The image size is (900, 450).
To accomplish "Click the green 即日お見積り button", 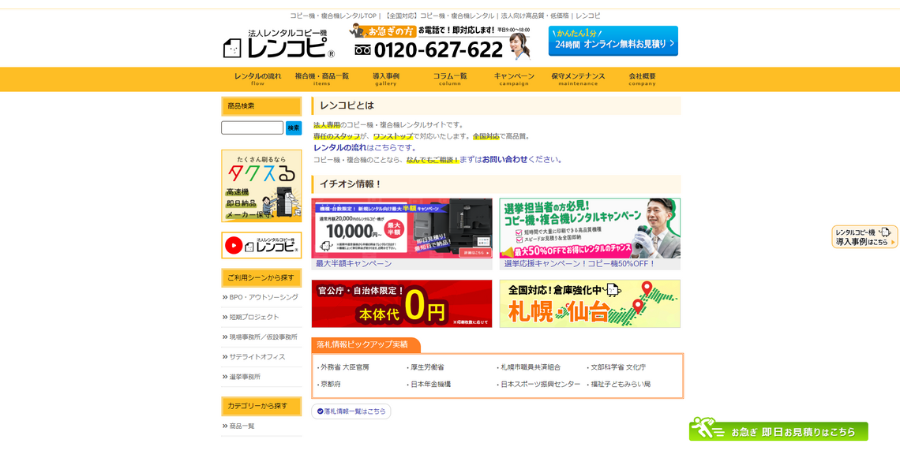I will coord(778,430).
